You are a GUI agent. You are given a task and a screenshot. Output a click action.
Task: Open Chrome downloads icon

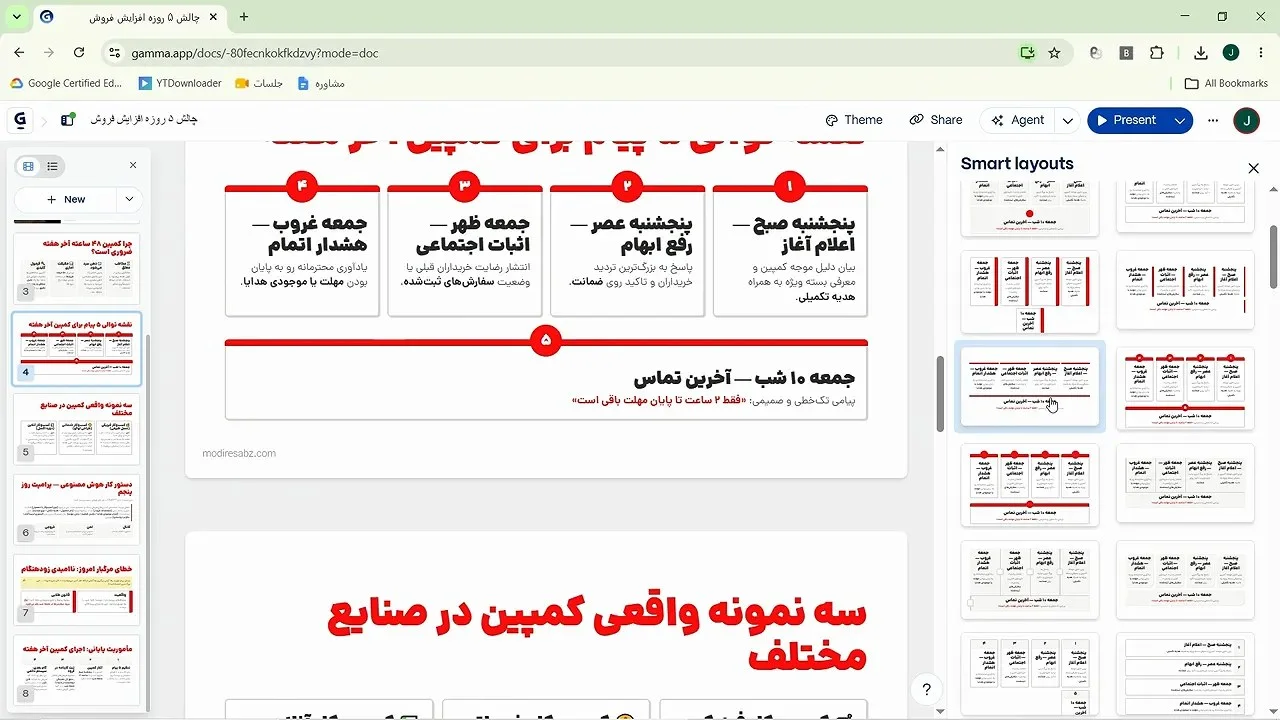(1201, 53)
